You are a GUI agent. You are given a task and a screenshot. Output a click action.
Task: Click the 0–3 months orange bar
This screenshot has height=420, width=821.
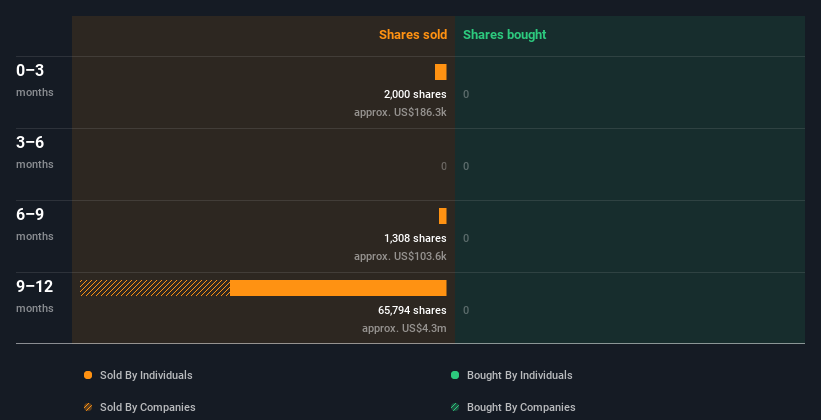441,72
